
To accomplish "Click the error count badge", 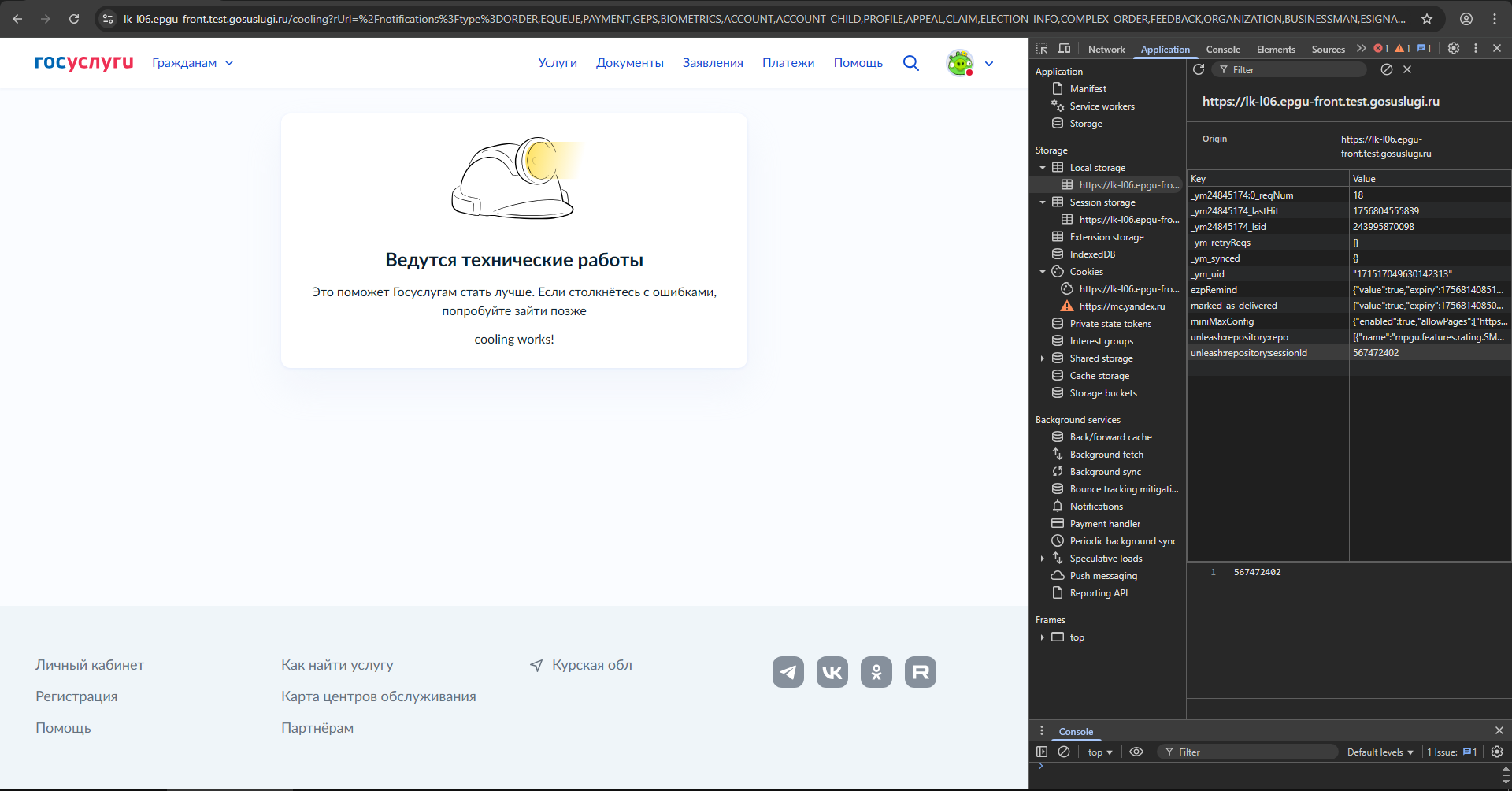I will (x=1381, y=49).
